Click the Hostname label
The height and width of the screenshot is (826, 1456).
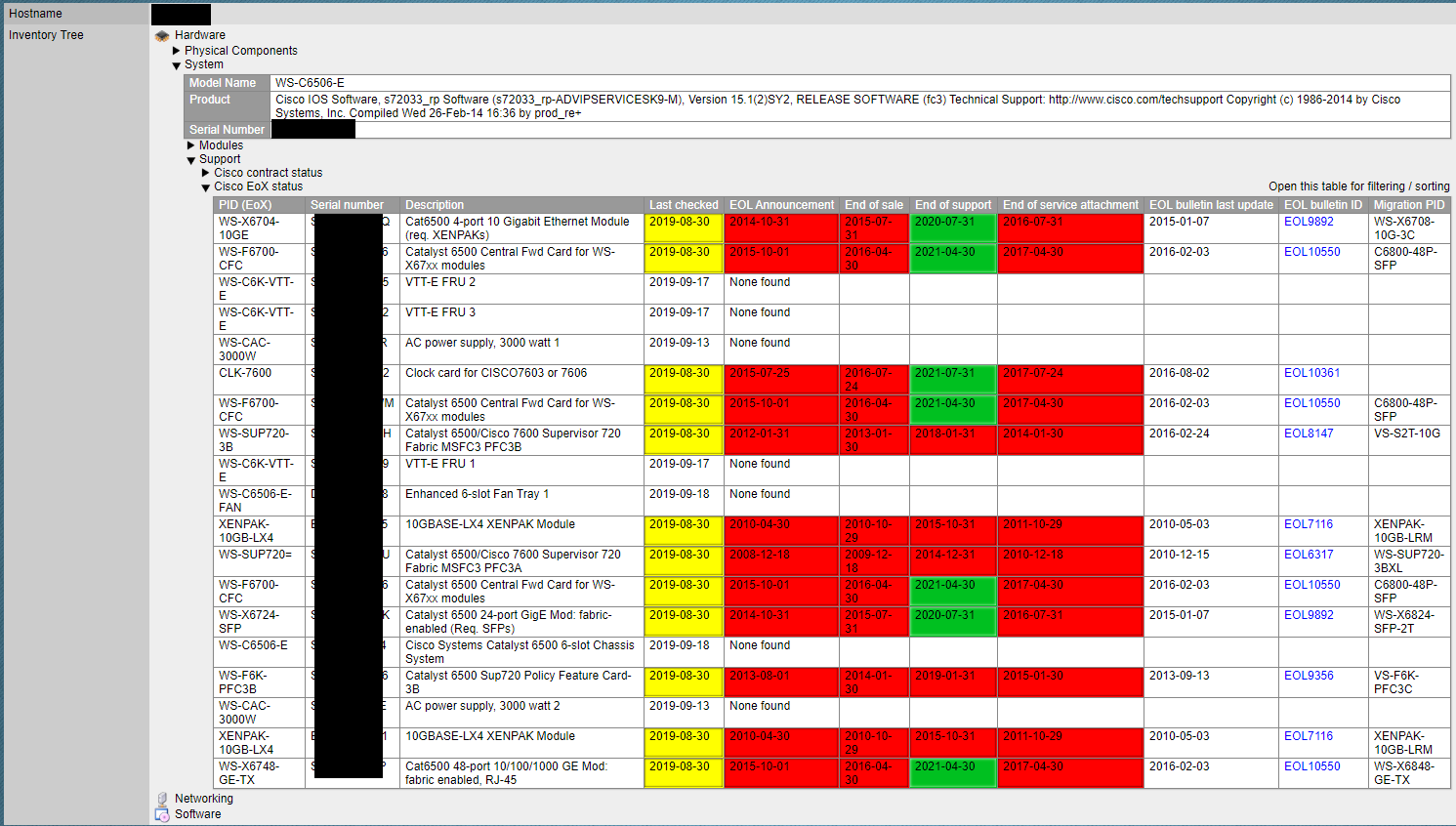pyautogui.click(x=35, y=14)
